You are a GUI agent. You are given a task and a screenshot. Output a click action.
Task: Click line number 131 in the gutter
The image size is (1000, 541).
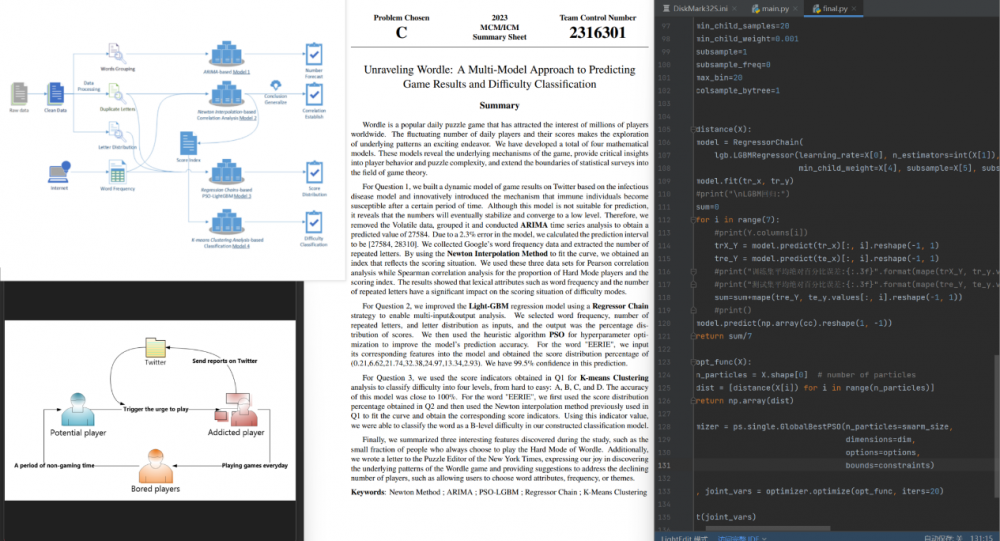pyautogui.click(x=665, y=465)
